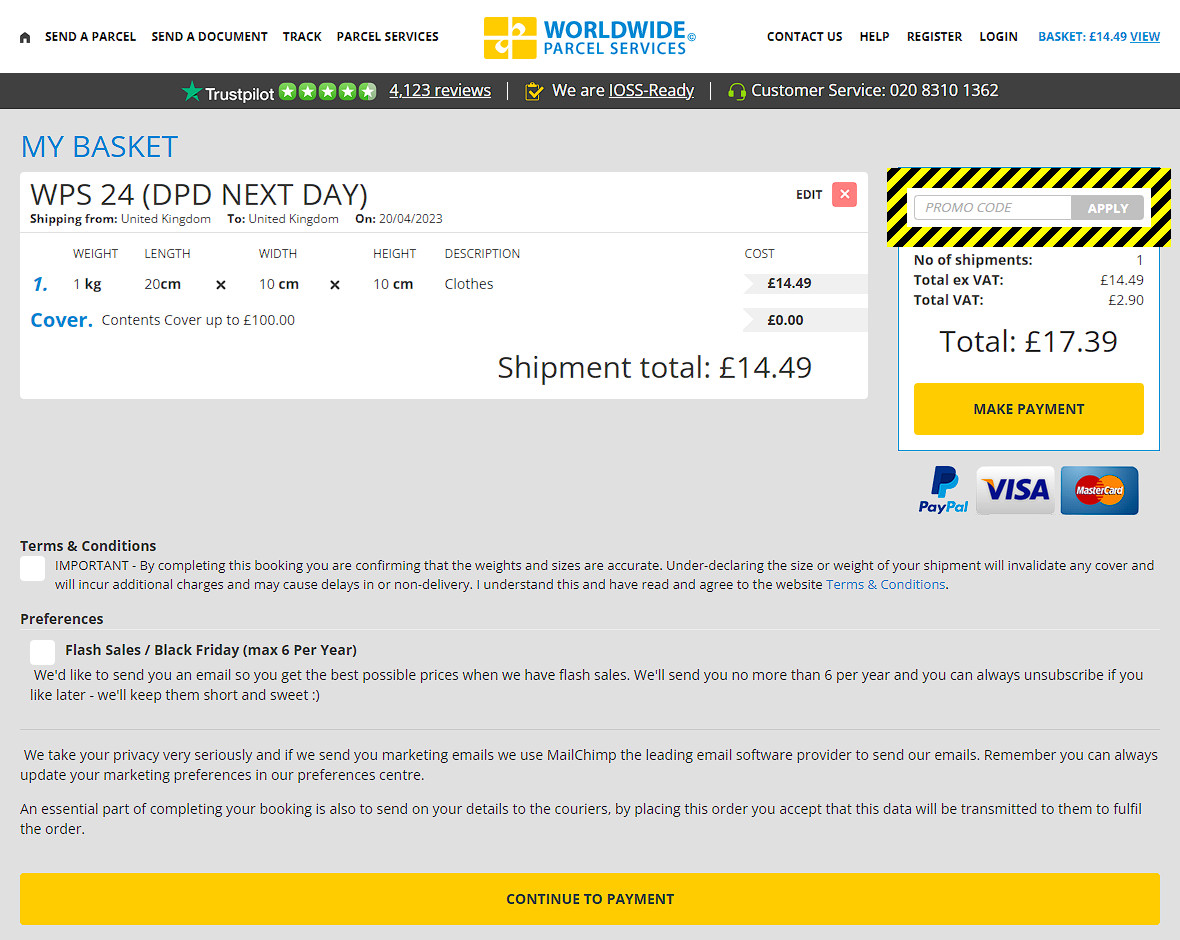Open Contact Us page
1180x940 pixels.
[x=804, y=37]
